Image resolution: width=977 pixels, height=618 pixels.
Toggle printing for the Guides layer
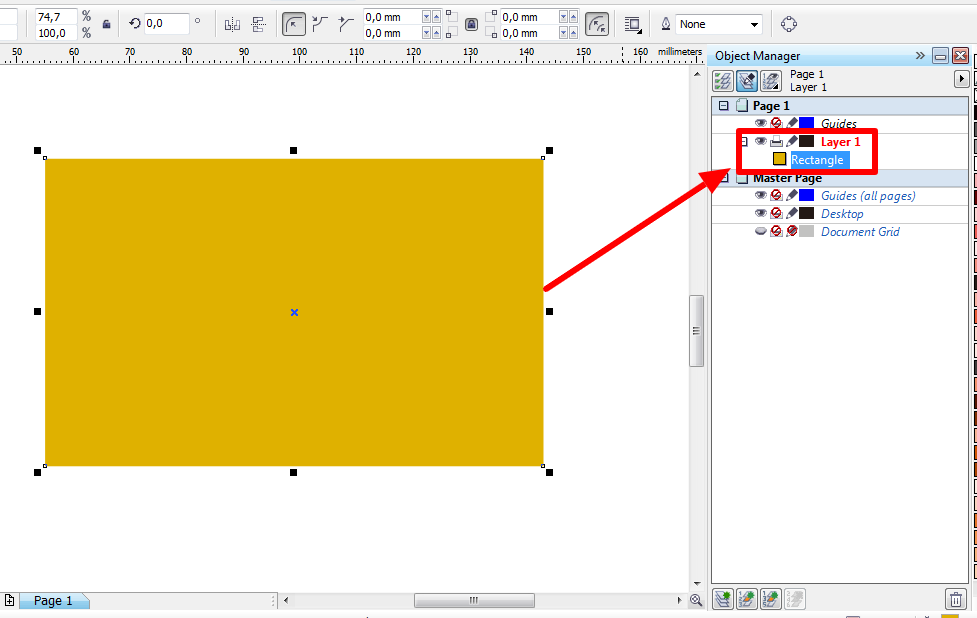[776, 123]
